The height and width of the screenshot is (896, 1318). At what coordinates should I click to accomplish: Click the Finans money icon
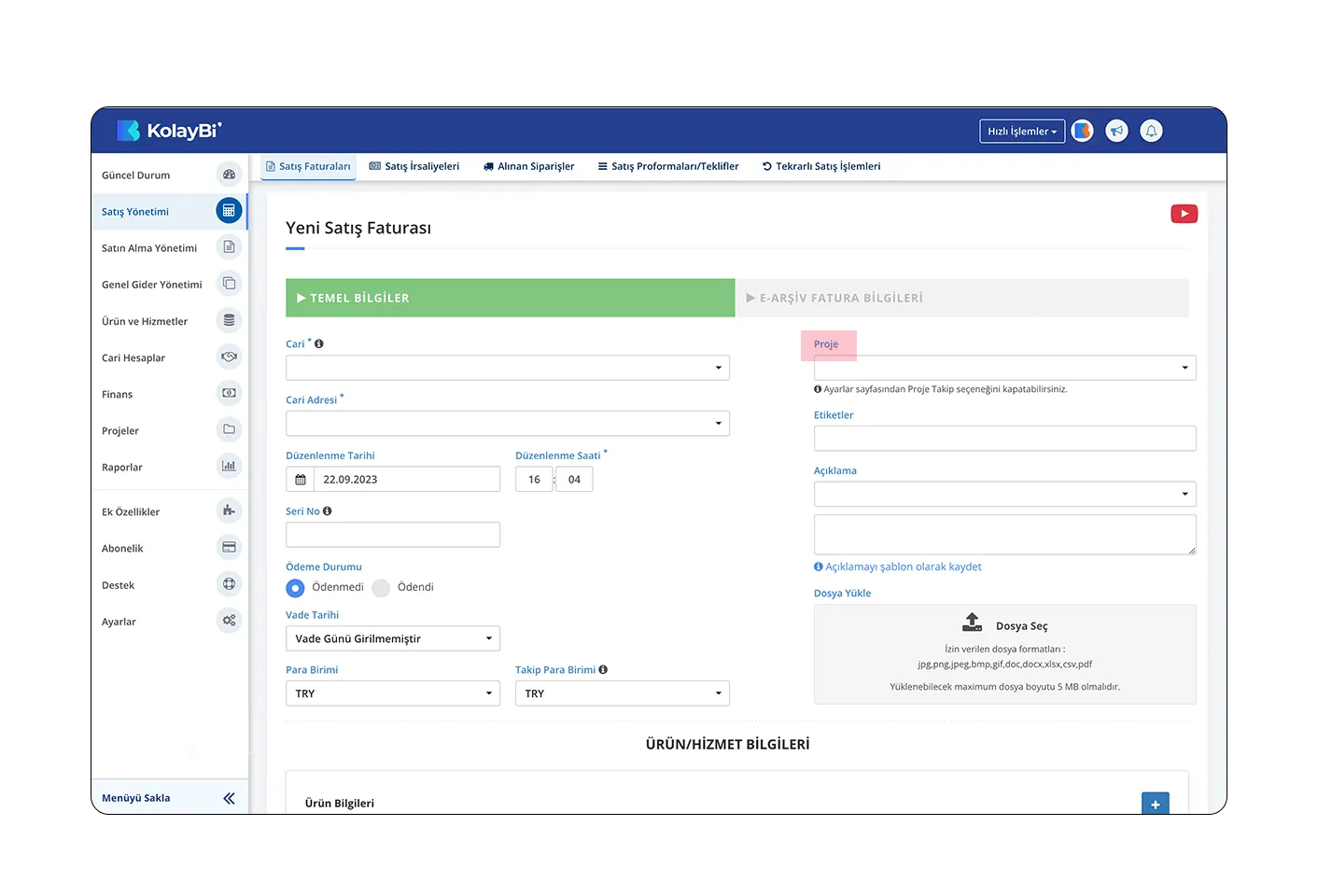point(229,393)
